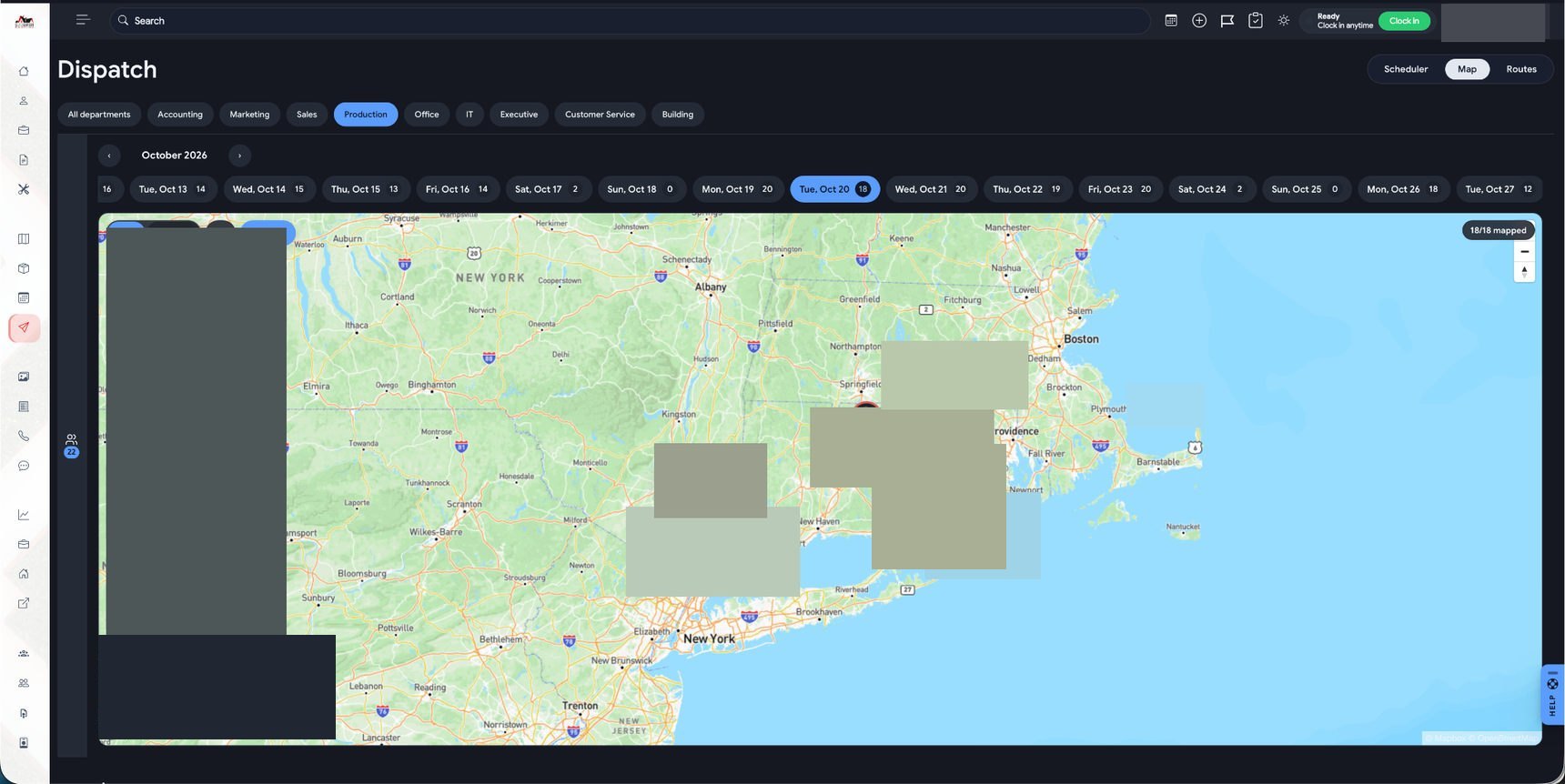Select the date Sat, Oct 24

(x=1211, y=189)
